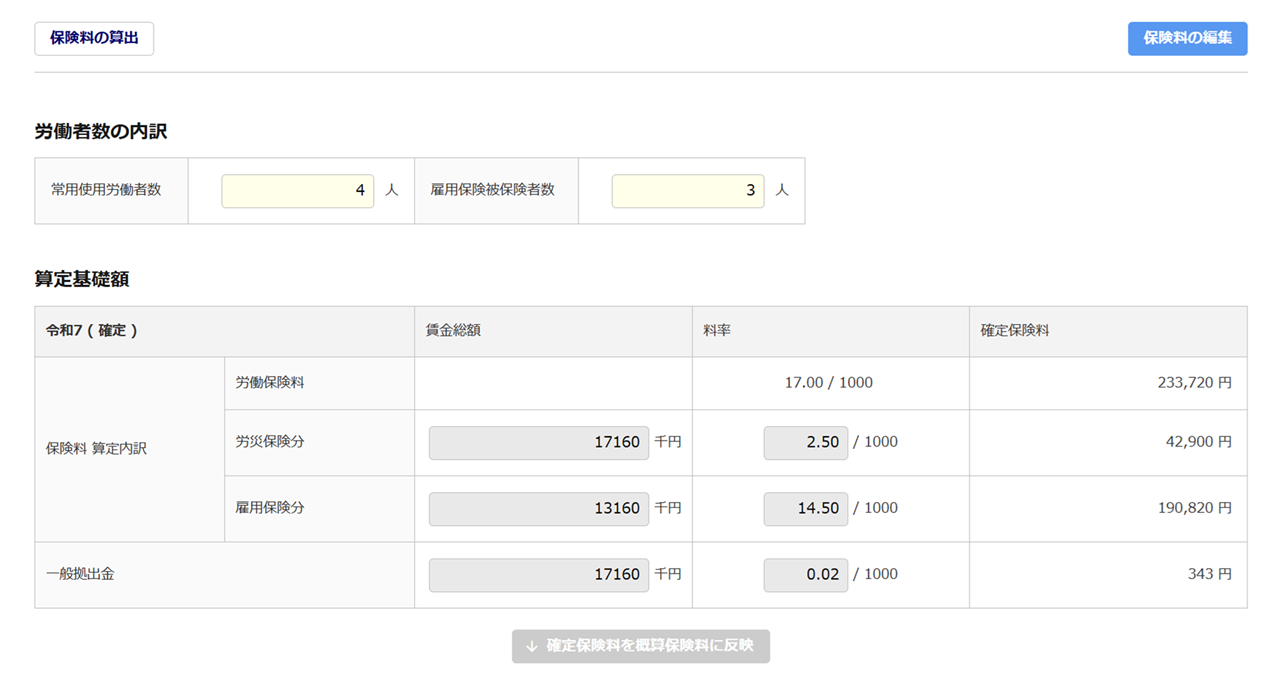Select the 労災保険分 rate field 2.50
This screenshot has width=1280, height=676.
(x=805, y=442)
